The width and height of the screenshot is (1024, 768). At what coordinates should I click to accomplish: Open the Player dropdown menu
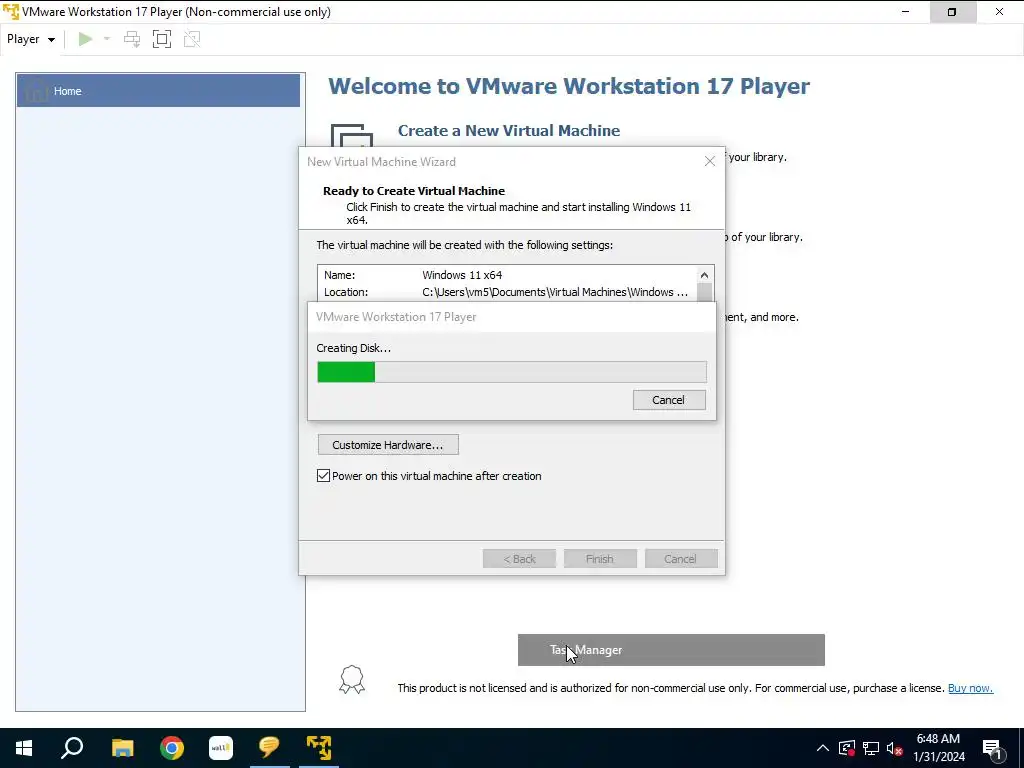31,39
